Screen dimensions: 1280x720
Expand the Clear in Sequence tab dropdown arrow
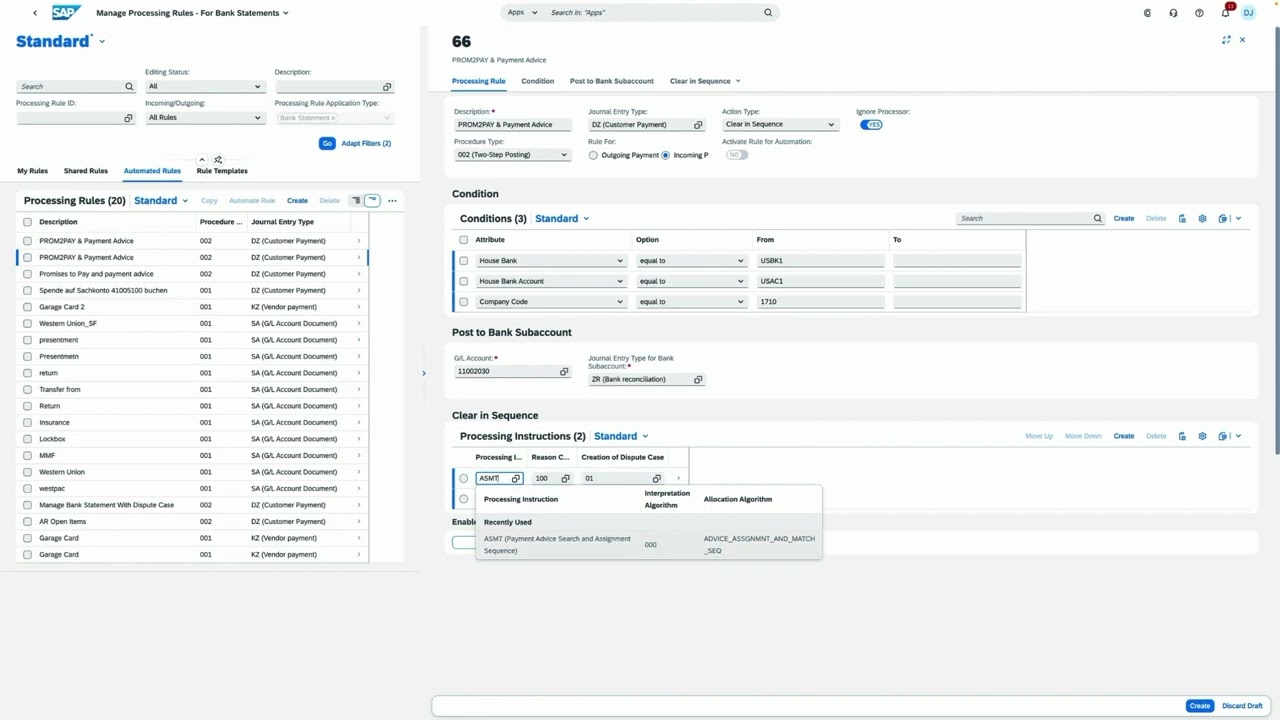[x=738, y=81]
